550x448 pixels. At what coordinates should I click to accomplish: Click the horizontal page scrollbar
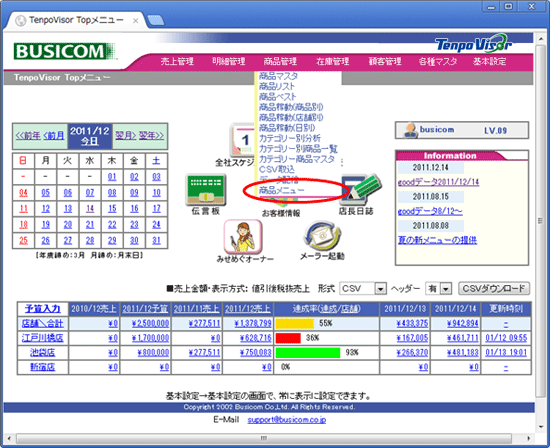tap(264, 438)
